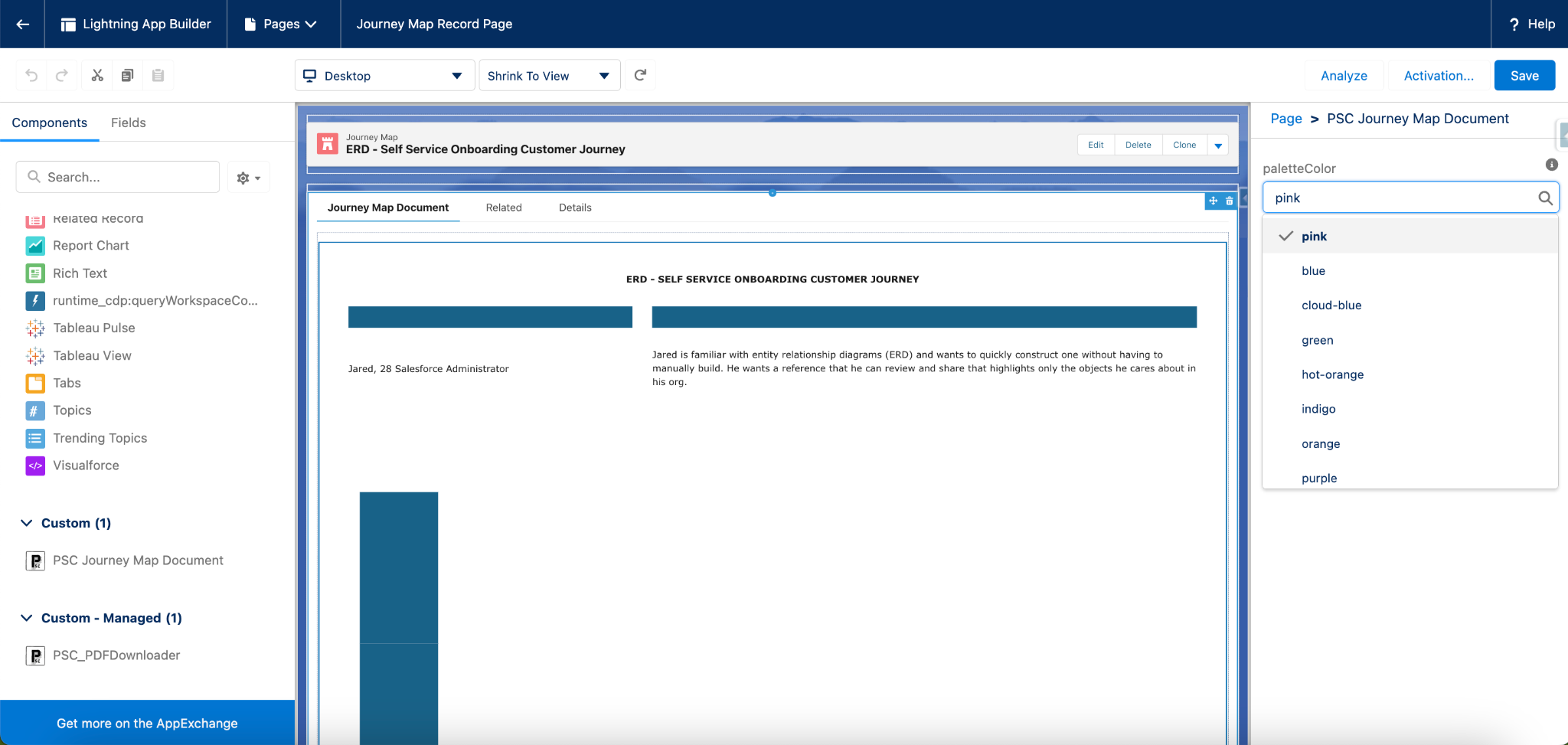Select the indigo palette option
The image size is (1568, 745).
(1410, 409)
